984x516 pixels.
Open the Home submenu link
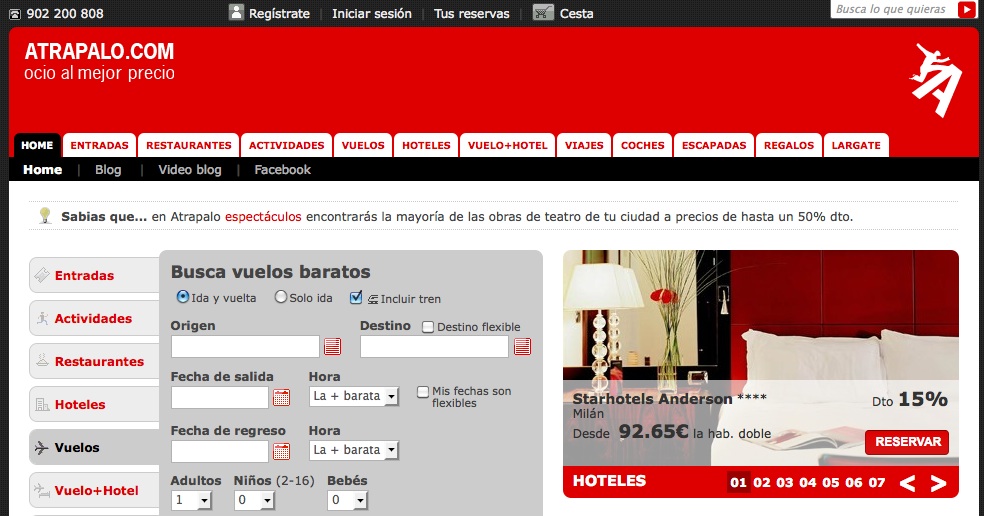point(43,169)
